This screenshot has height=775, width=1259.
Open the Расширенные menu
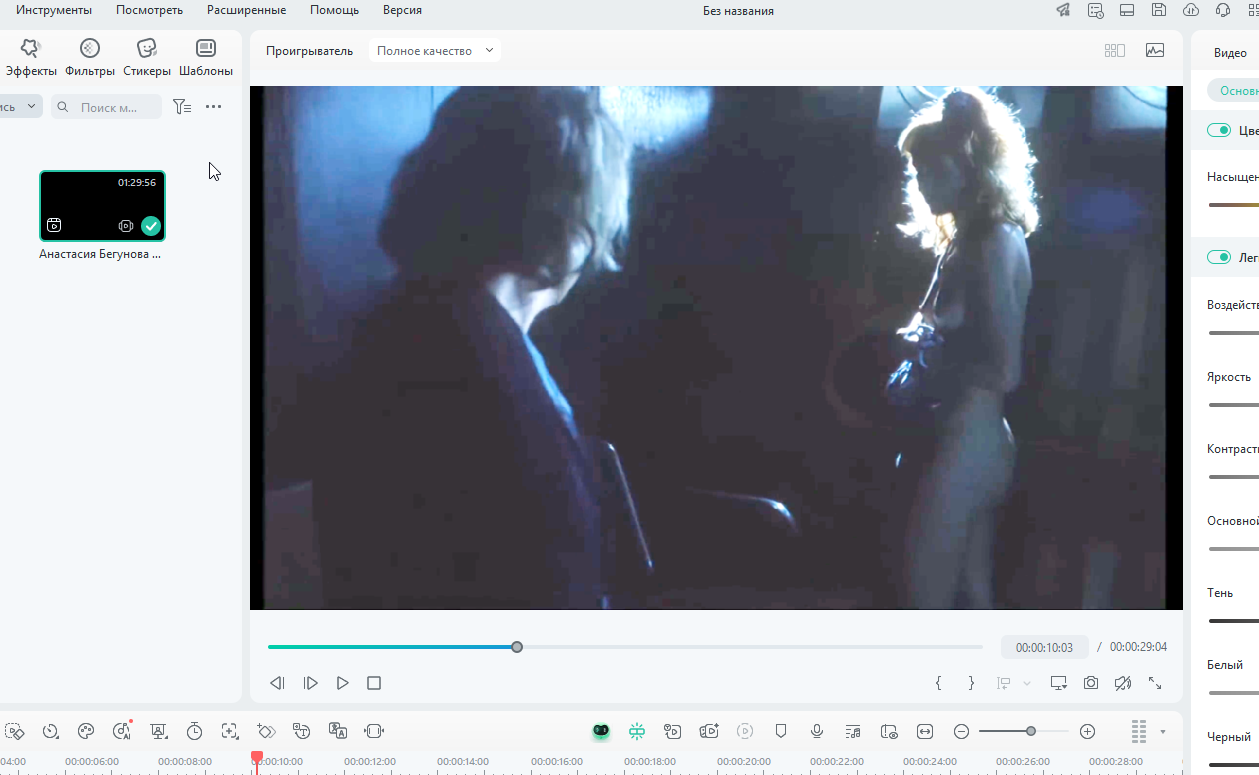click(x=247, y=10)
